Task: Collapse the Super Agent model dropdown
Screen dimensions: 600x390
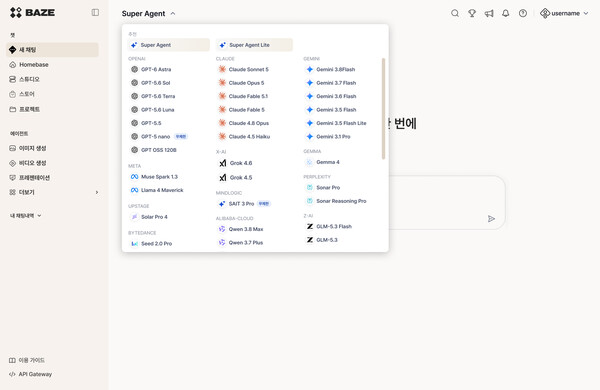Action: point(148,13)
